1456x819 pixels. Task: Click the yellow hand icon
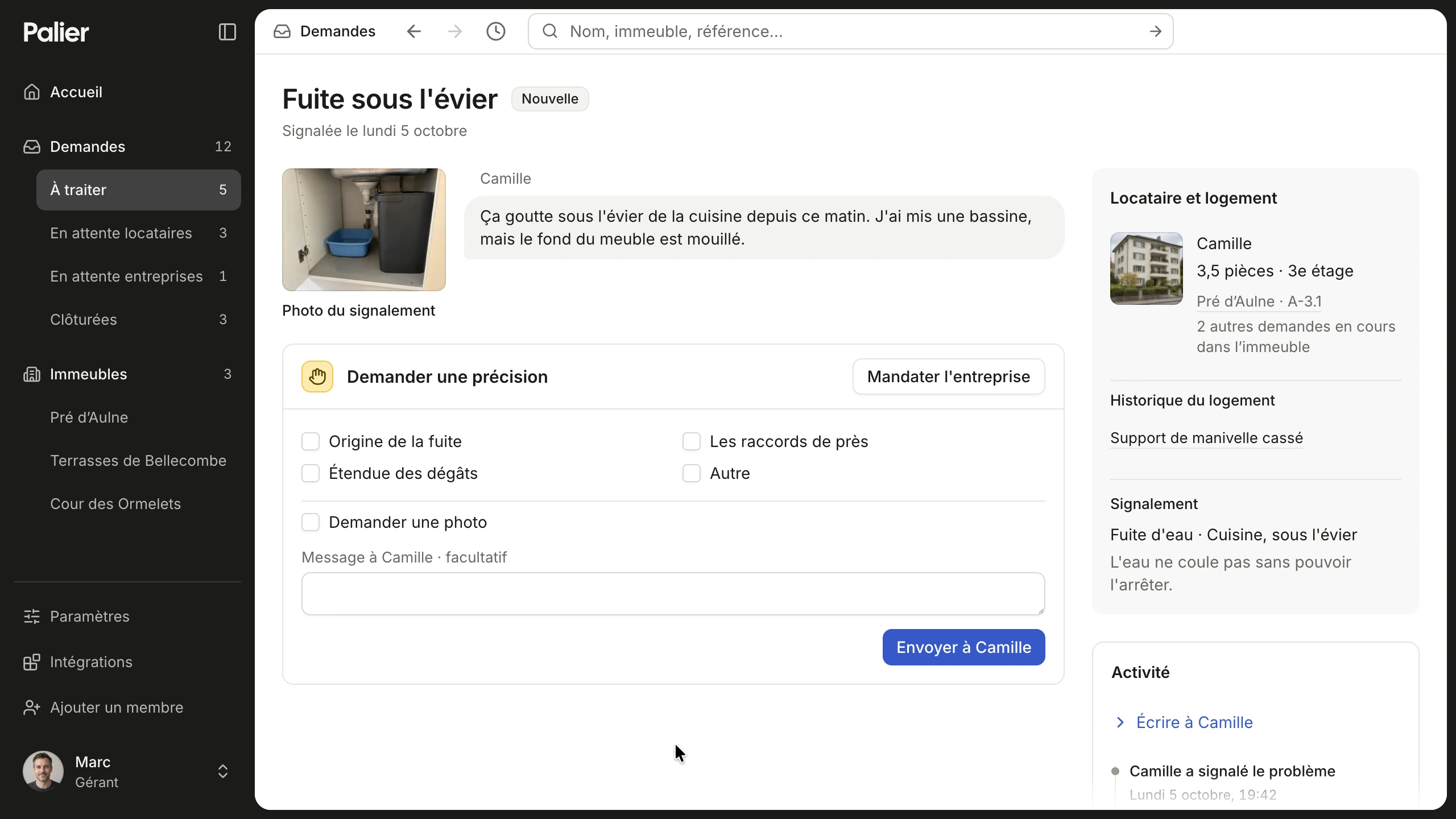(317, 377)
